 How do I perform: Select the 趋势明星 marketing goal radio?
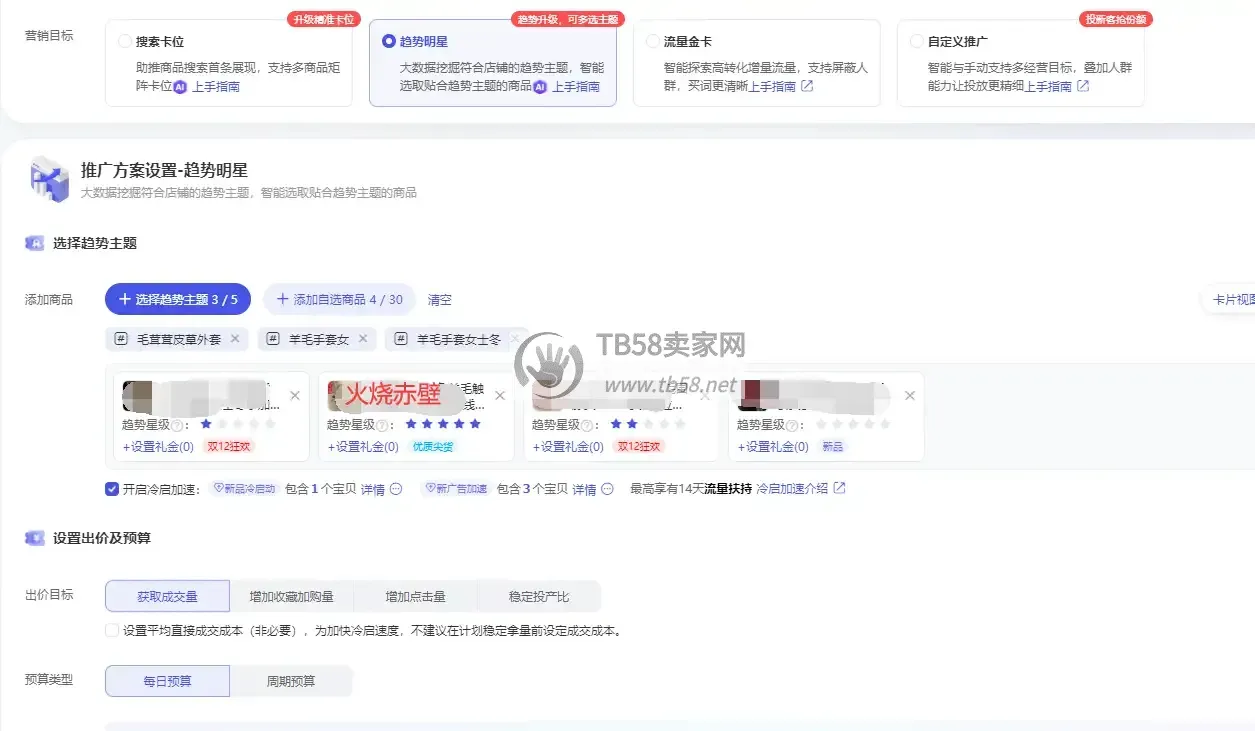[x=389, y=42]
